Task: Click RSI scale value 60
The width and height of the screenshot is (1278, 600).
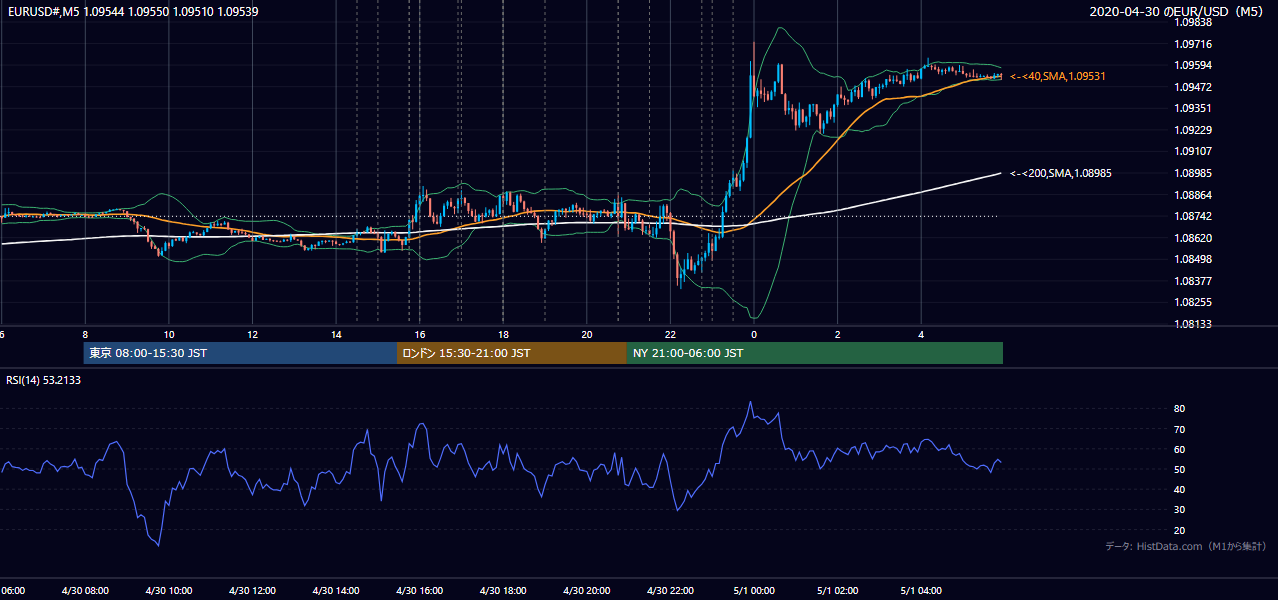Action: tap(1179, 449)
